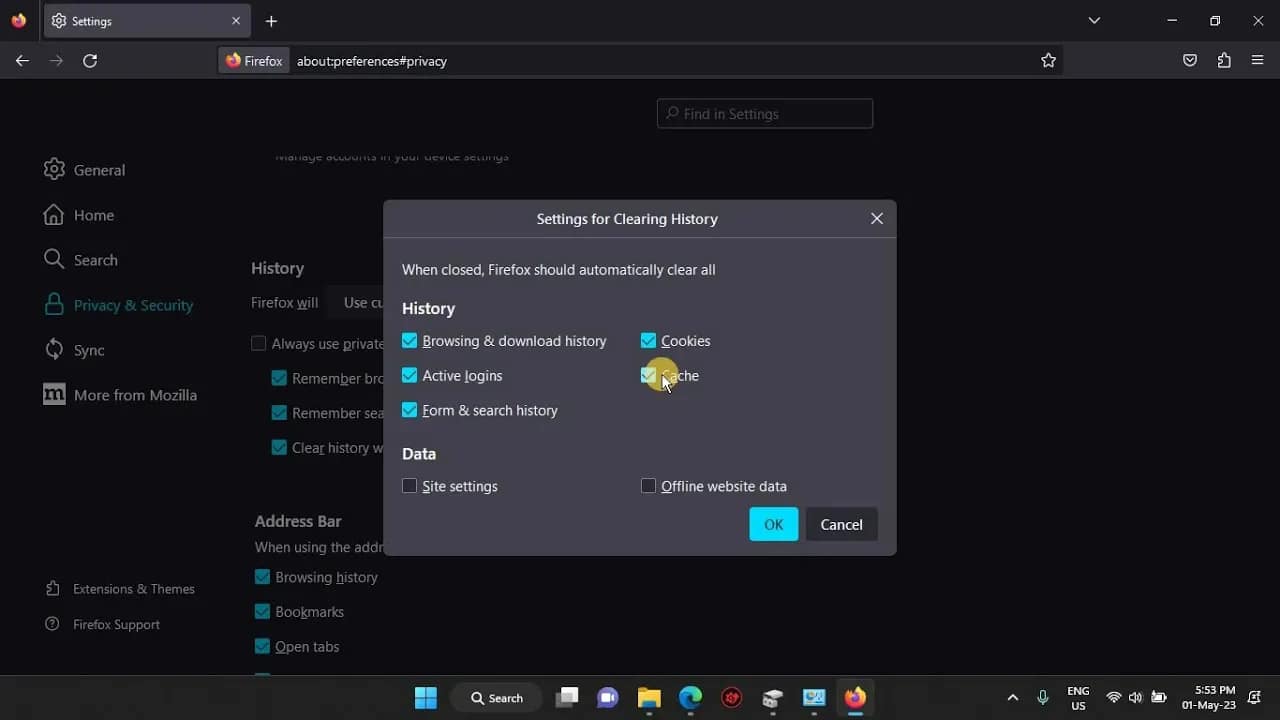Open the Extensions puzzle-piece icon
This screenshot has width=1280, height=720.
tap(1224, 60)
